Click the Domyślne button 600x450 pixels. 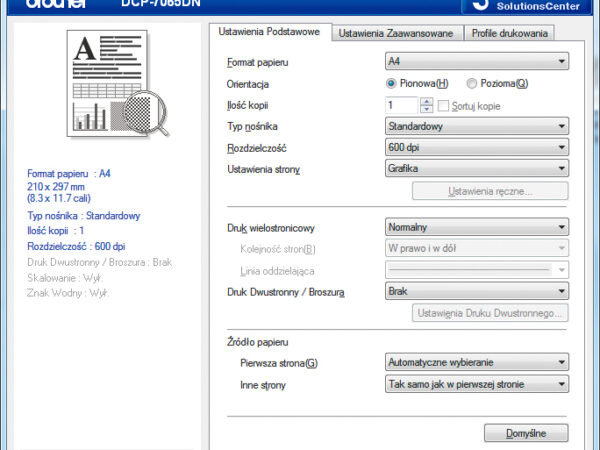click(x=525, y=433)
